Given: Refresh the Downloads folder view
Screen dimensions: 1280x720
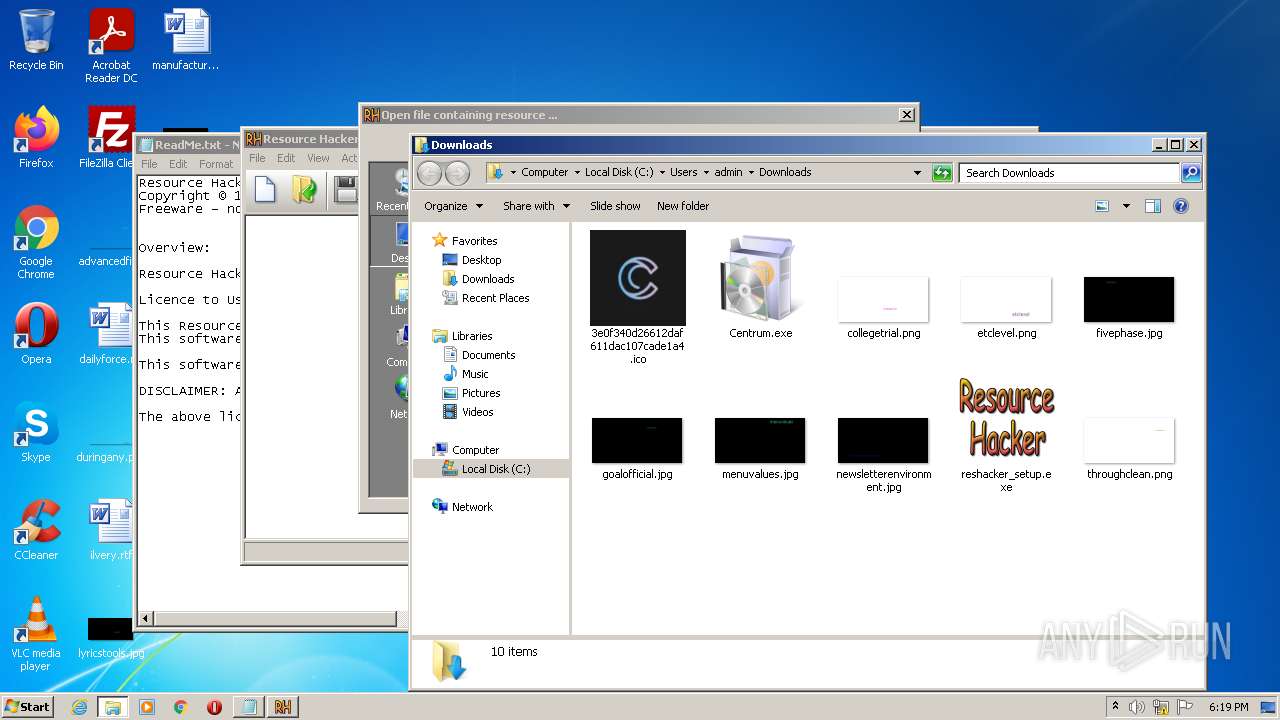Looking at the screenshot, I should [942, 173].
